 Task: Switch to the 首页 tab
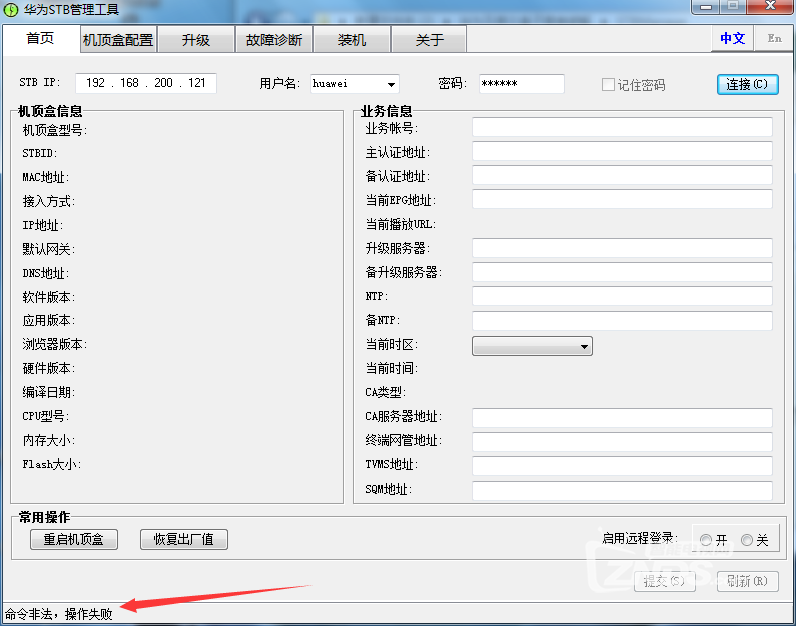pos(40,39)
